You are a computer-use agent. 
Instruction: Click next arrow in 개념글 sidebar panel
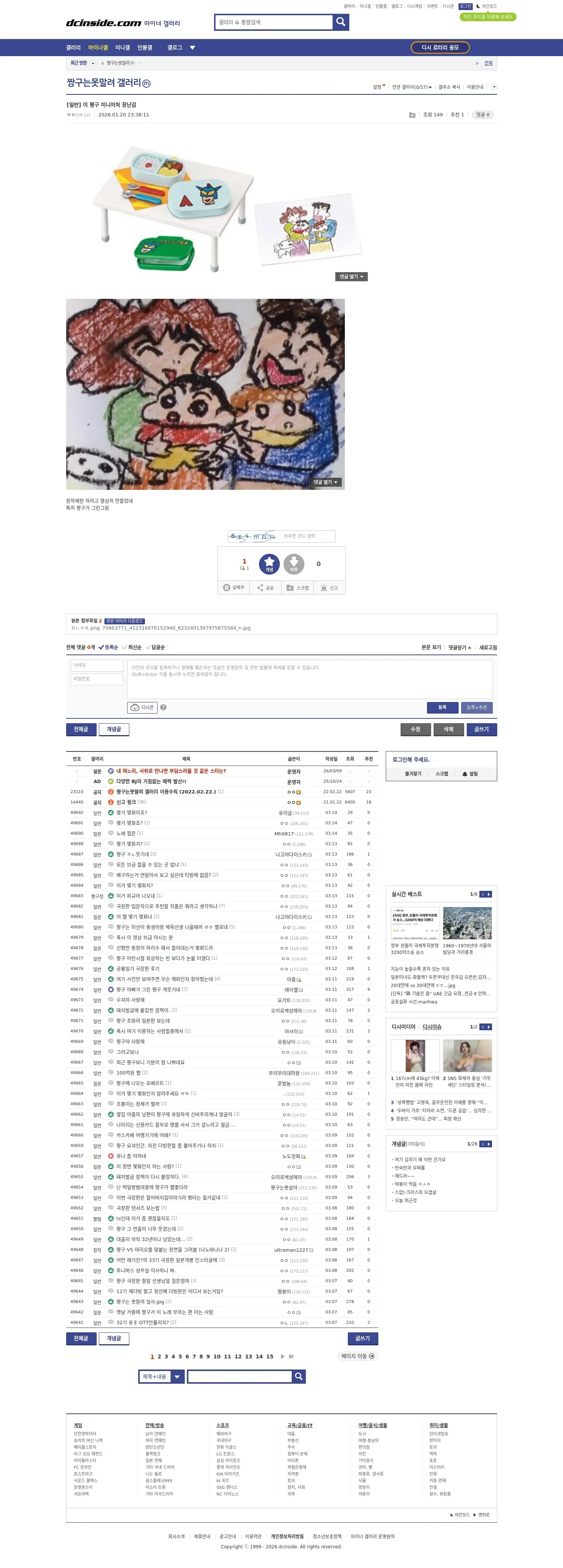click(489, 1144)
